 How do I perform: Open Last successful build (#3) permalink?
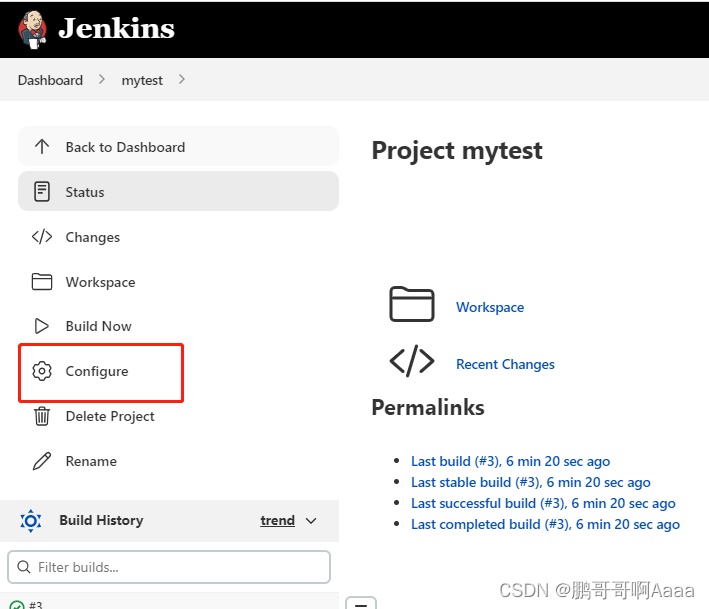click(543, 503)
